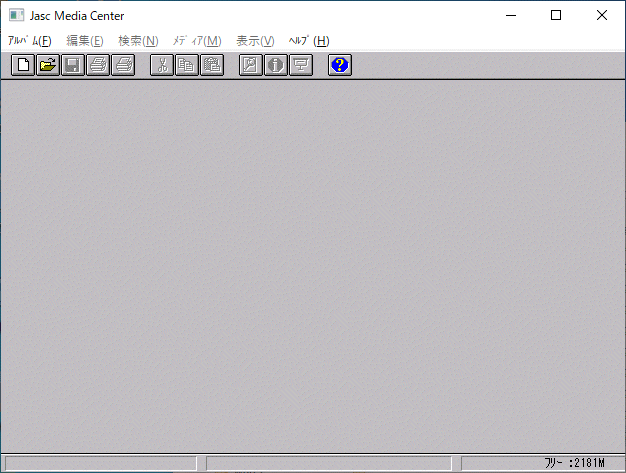The height and width of the screenshot is (473, 626).
Task: Click the clipboard paste icon
Action: (212, 65)
